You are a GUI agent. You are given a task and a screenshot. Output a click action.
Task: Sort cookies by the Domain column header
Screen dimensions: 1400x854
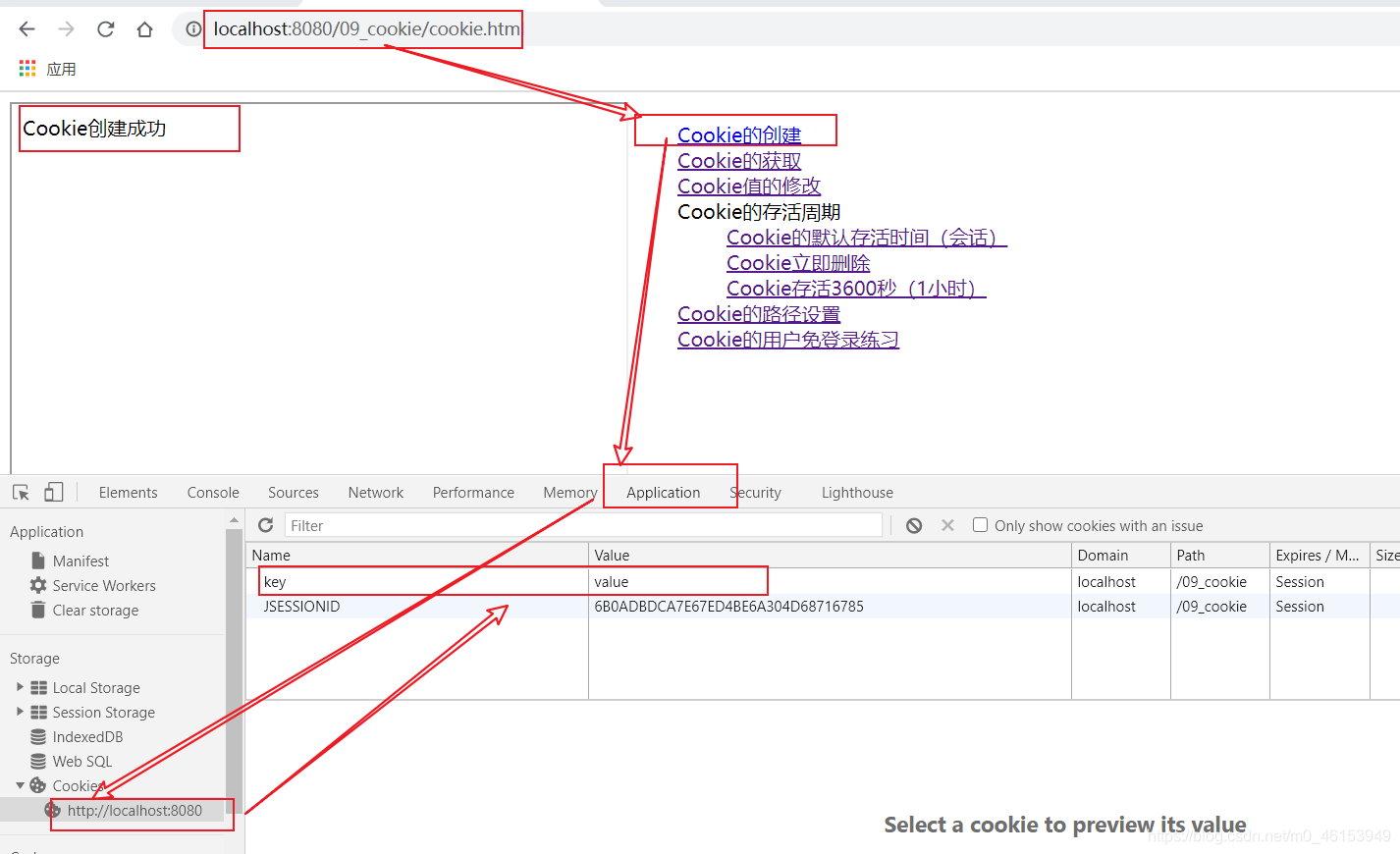(1121, 555)
